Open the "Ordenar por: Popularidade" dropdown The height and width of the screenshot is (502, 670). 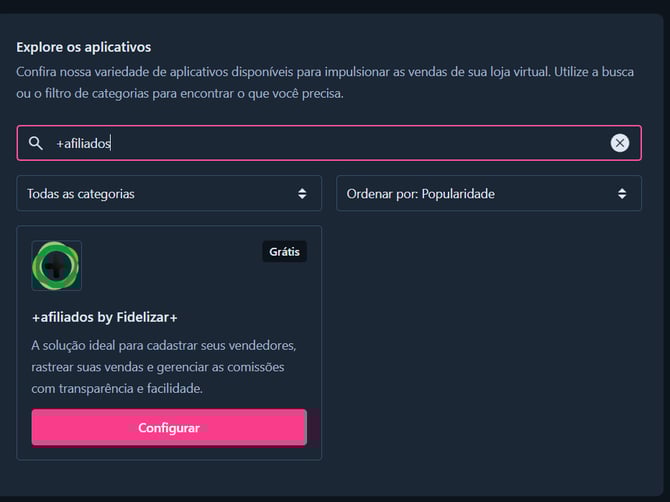[x=489, y=194]
